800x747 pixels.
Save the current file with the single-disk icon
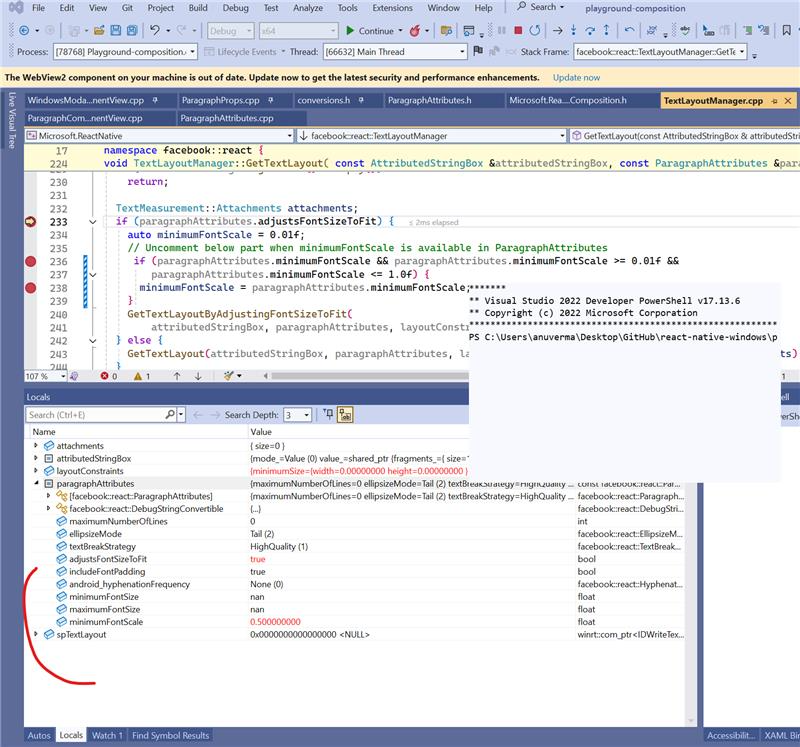[x=116, y=31]
